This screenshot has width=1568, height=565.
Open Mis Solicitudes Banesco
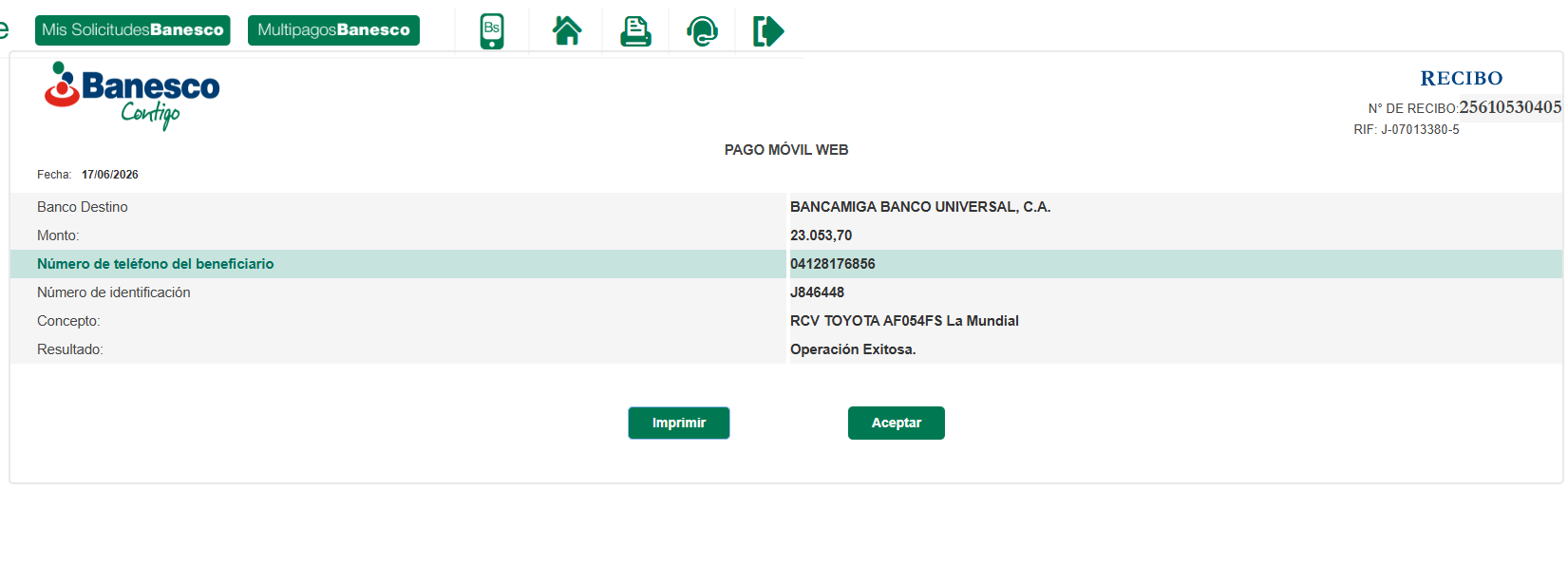[x=133, y=30]
